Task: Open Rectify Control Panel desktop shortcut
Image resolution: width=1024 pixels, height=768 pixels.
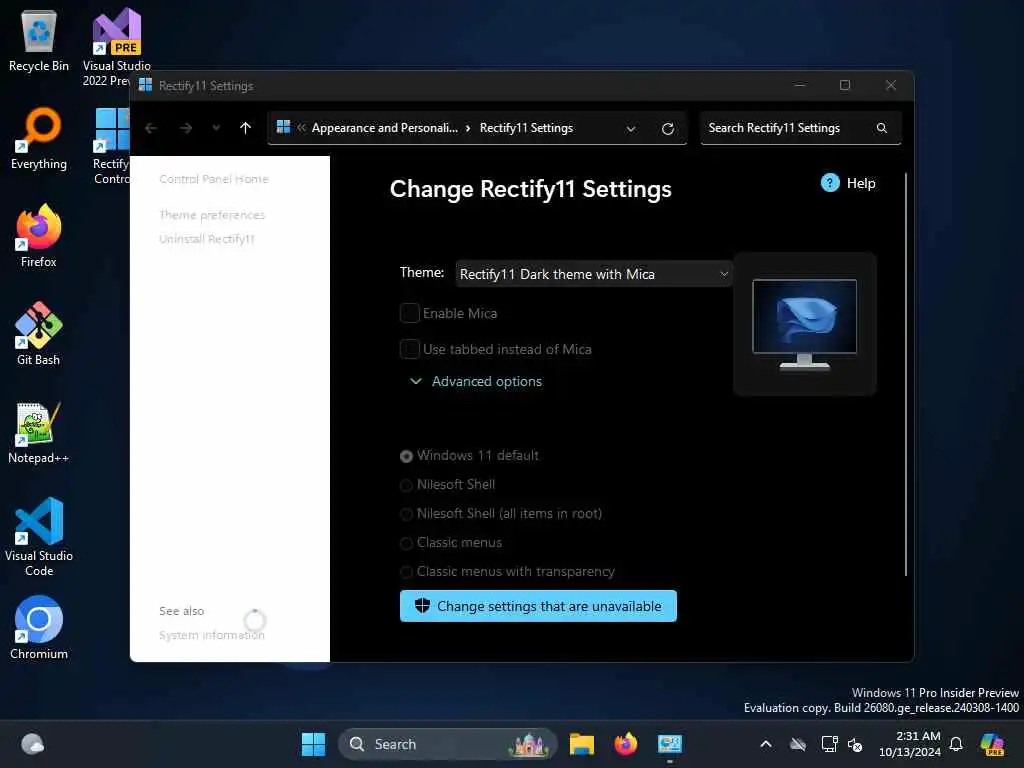Action: (x=112, y=146)
